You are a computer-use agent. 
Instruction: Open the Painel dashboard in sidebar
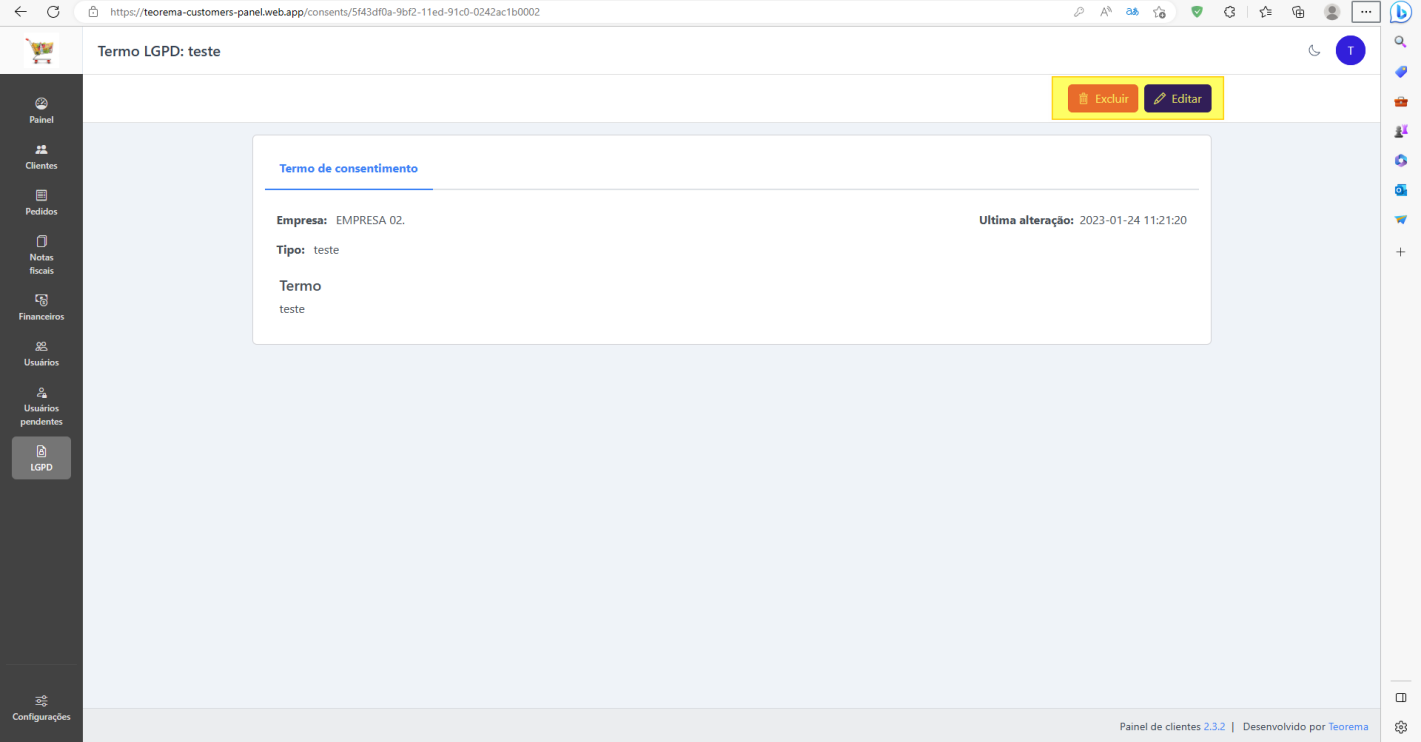pyautogui.click(x=41, y=110)
